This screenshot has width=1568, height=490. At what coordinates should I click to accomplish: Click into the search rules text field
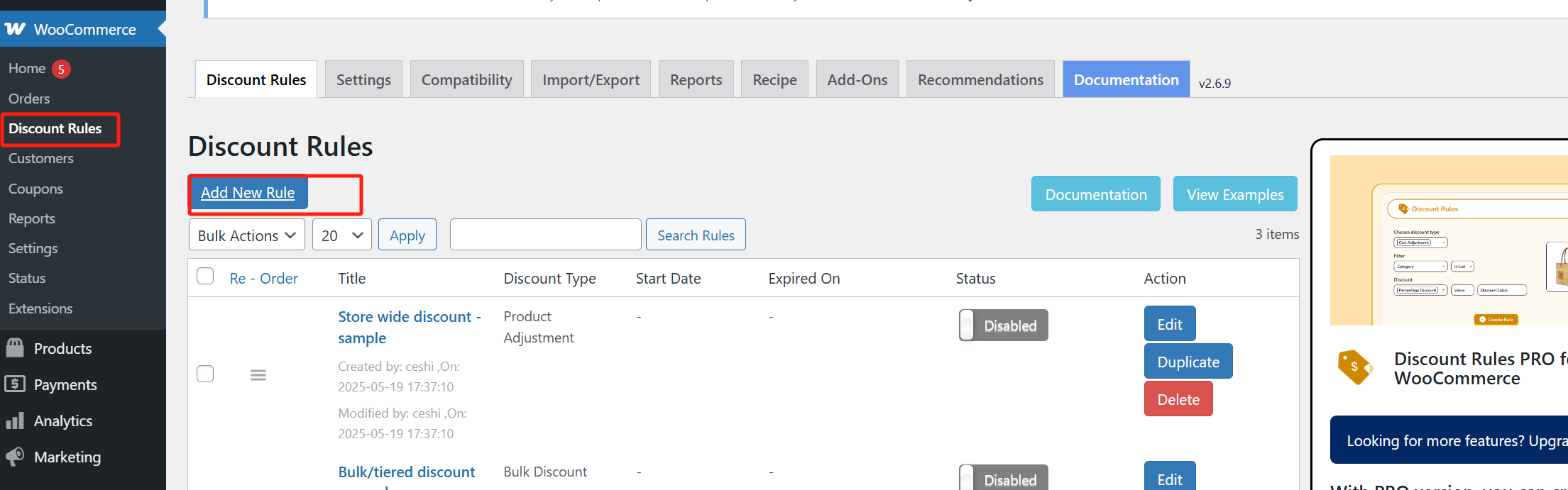(x=546, y=235)
